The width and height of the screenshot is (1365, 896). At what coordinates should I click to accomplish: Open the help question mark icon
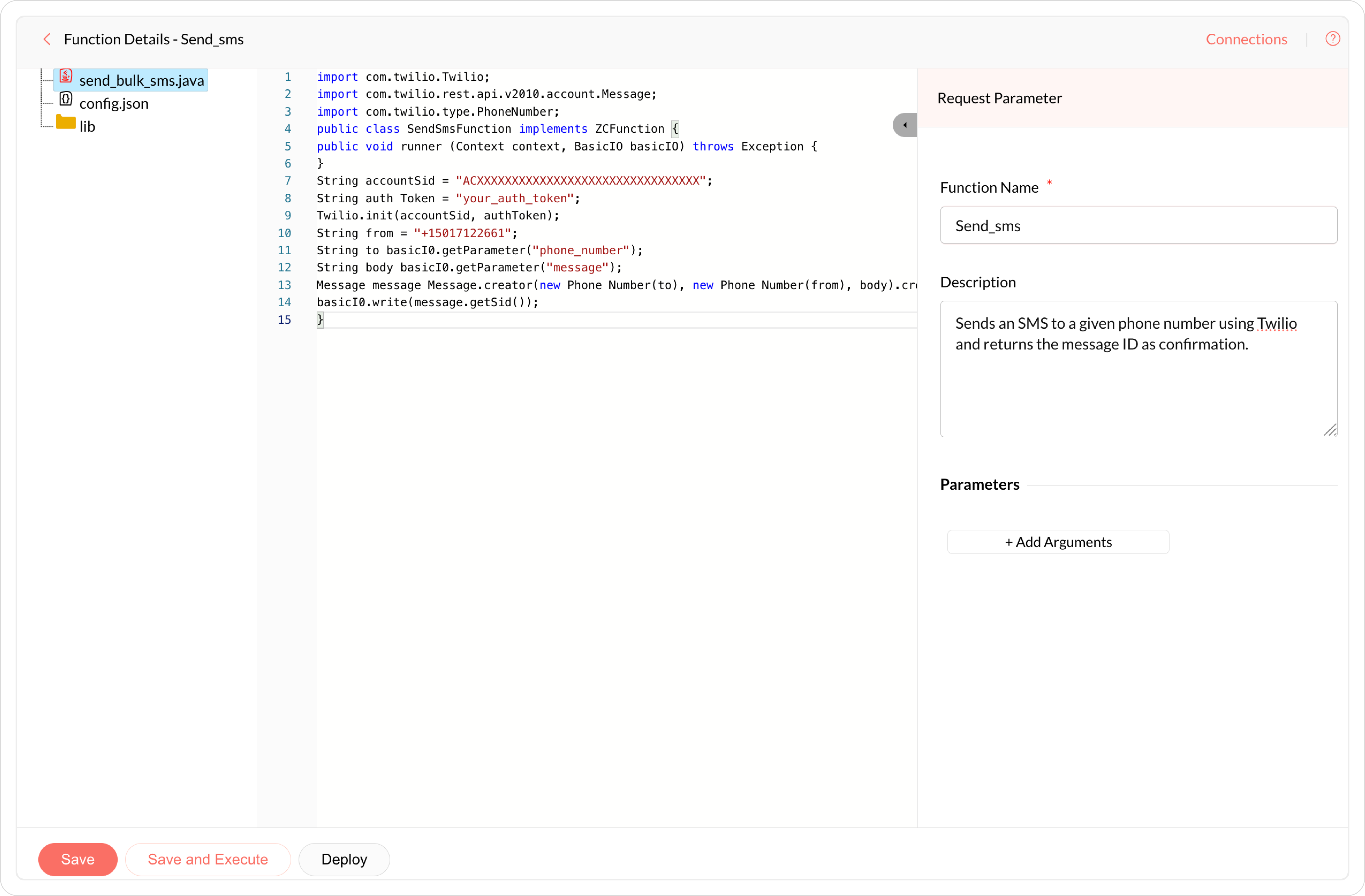[x=1332, y=39]
